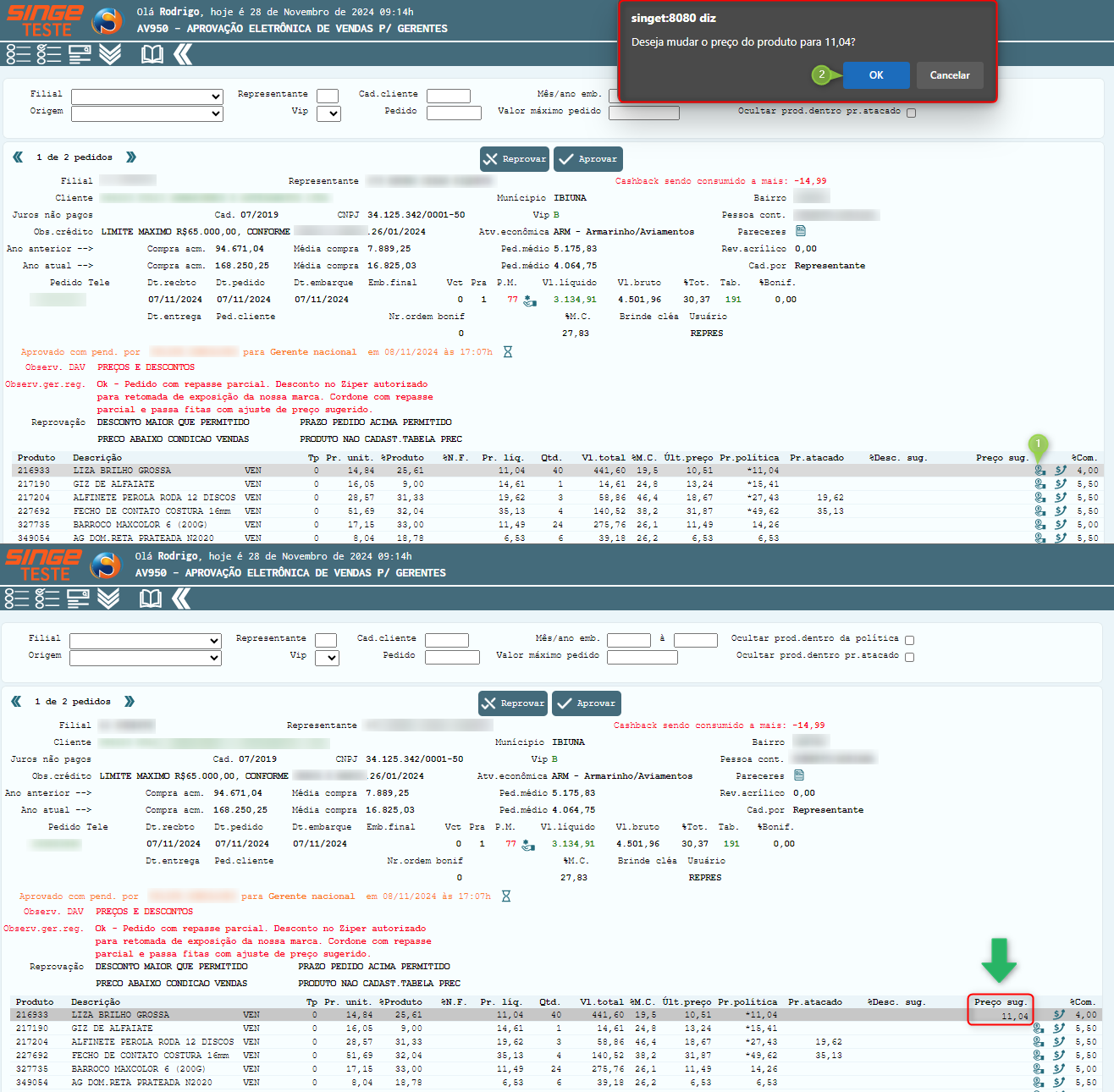Viewport: 1114px width, 1092px height.
Task: Expand the Origem dropdown in the lower screen
Action: [146, 658]
